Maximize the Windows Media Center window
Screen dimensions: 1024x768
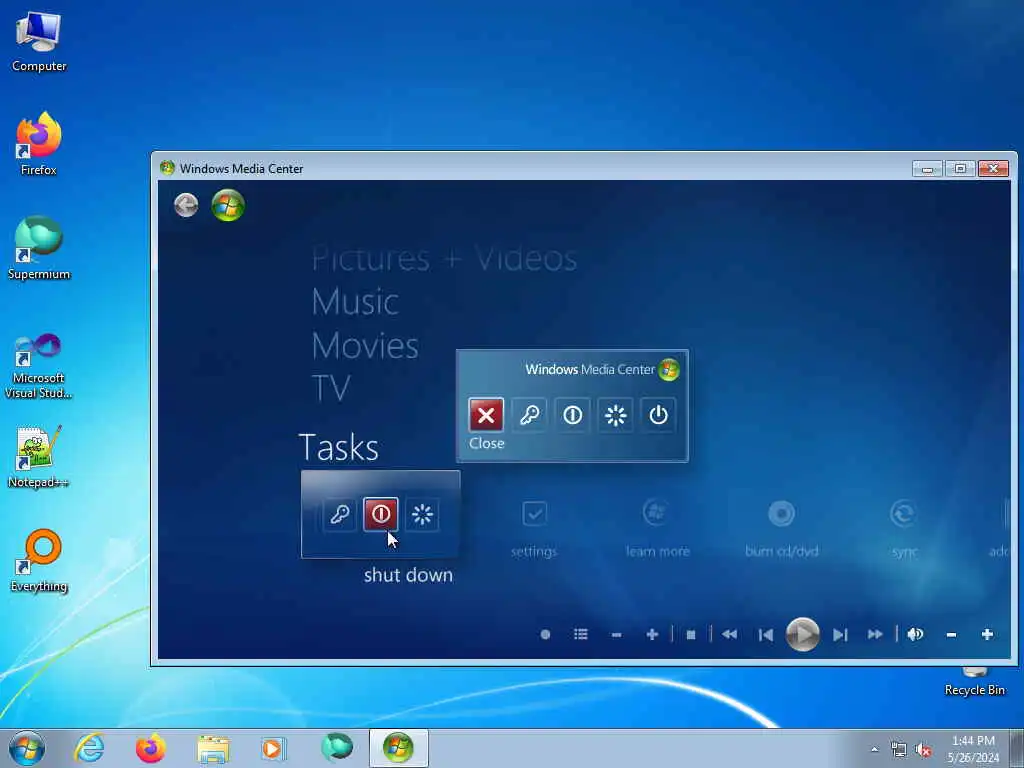coord(960,168)
